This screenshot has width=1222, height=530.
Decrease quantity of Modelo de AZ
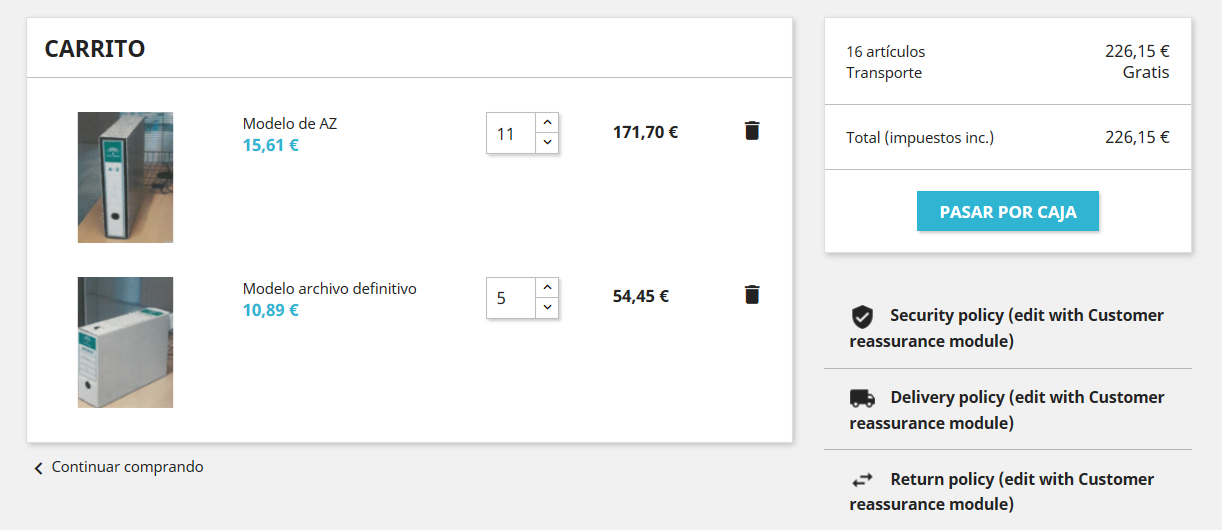coord(546,143)
